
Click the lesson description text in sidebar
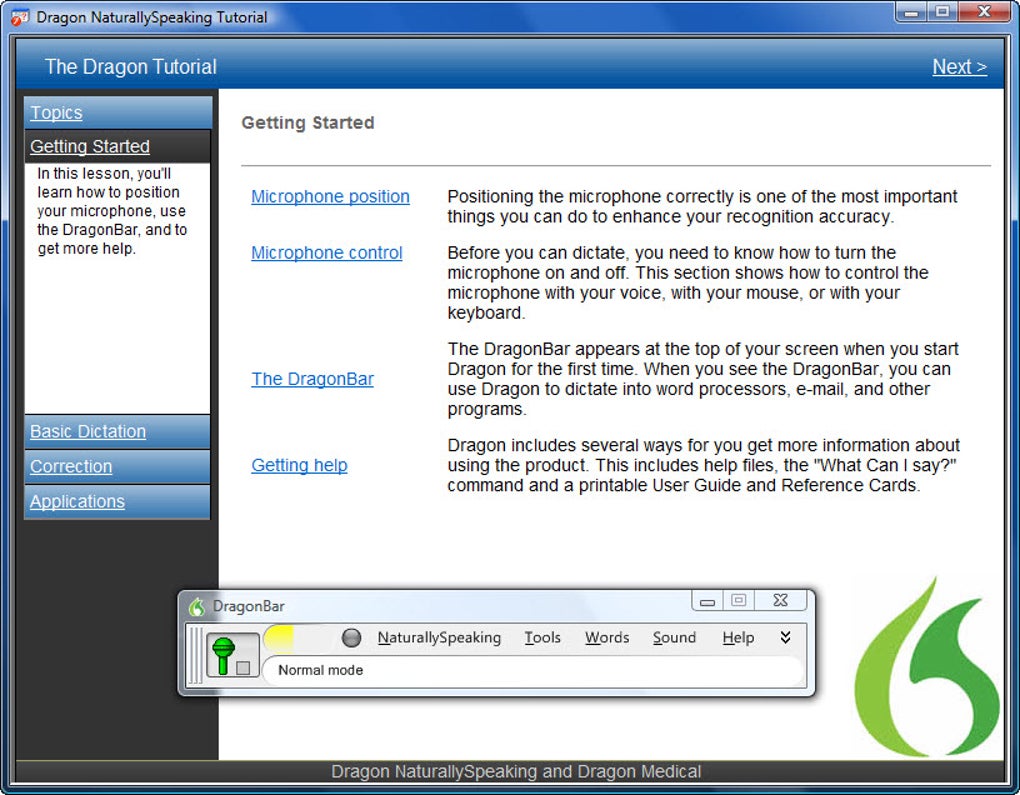(112, 211)
